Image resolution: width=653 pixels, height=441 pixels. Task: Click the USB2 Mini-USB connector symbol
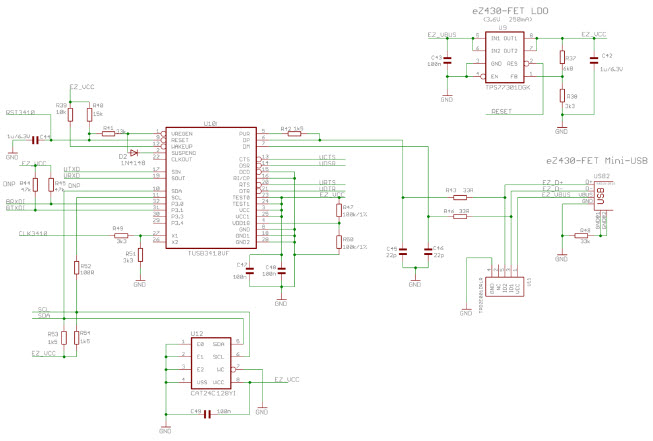pyautogui.click(x=600, y=192)
